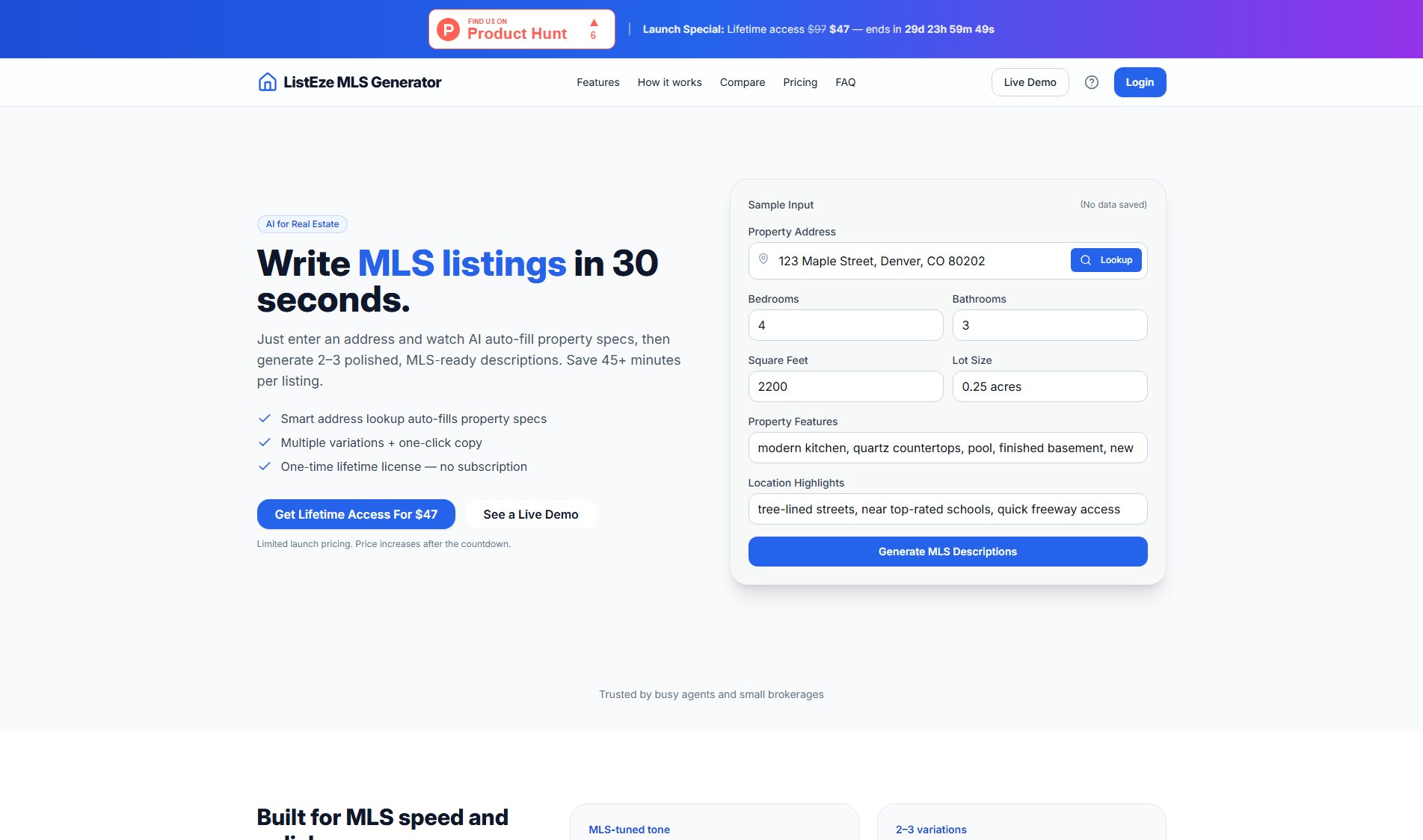Click Limited launch pricing note
The height and width of the screenshot is (840, 1423).
[384, 544]
